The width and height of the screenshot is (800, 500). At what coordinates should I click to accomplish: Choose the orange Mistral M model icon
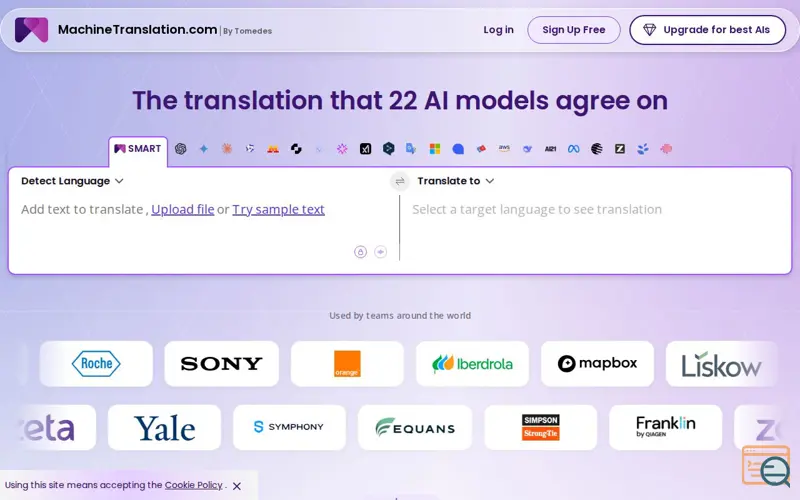click(x=273, y=149)
